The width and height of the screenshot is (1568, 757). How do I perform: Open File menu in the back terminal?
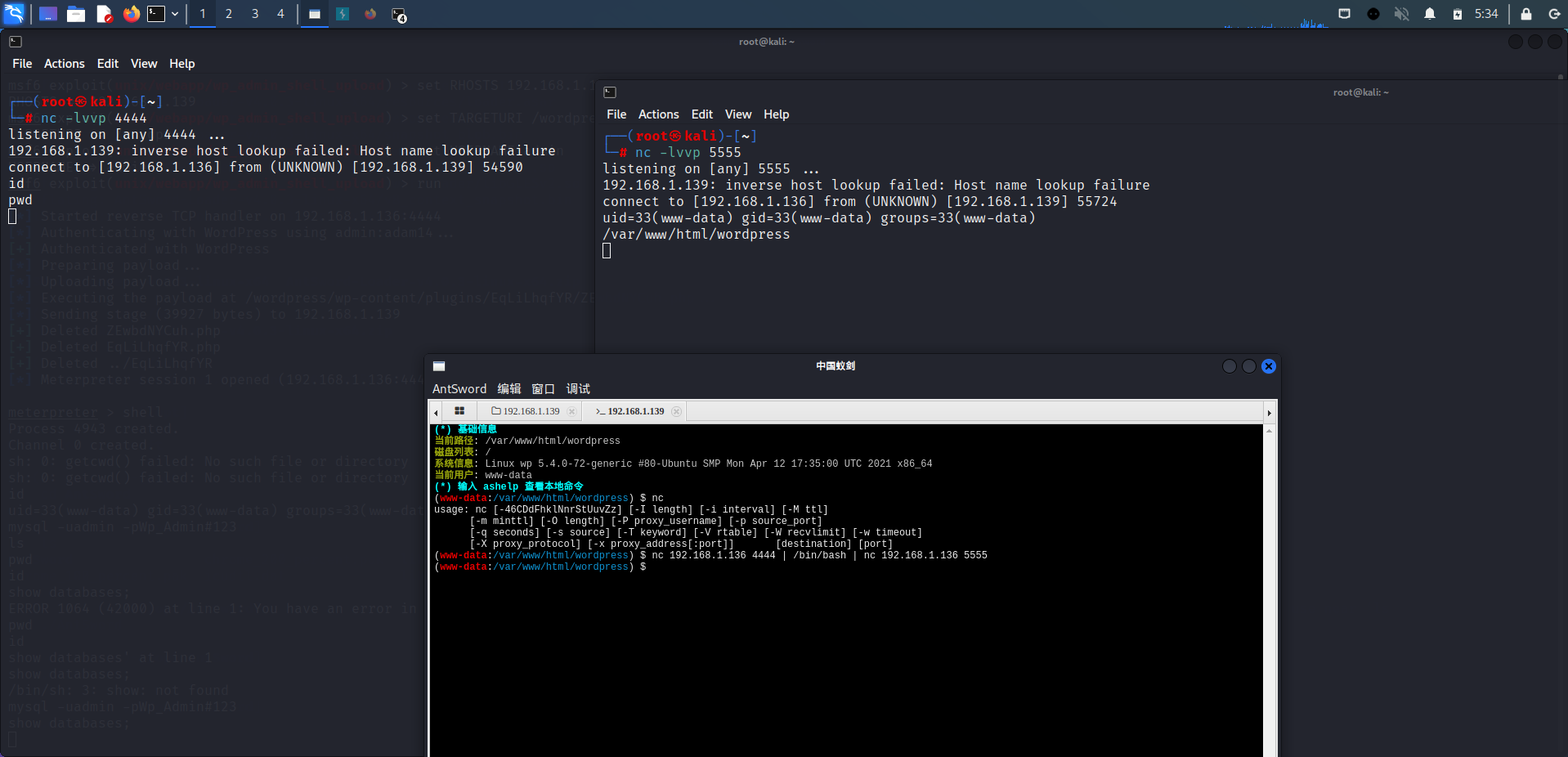point(22,64)
